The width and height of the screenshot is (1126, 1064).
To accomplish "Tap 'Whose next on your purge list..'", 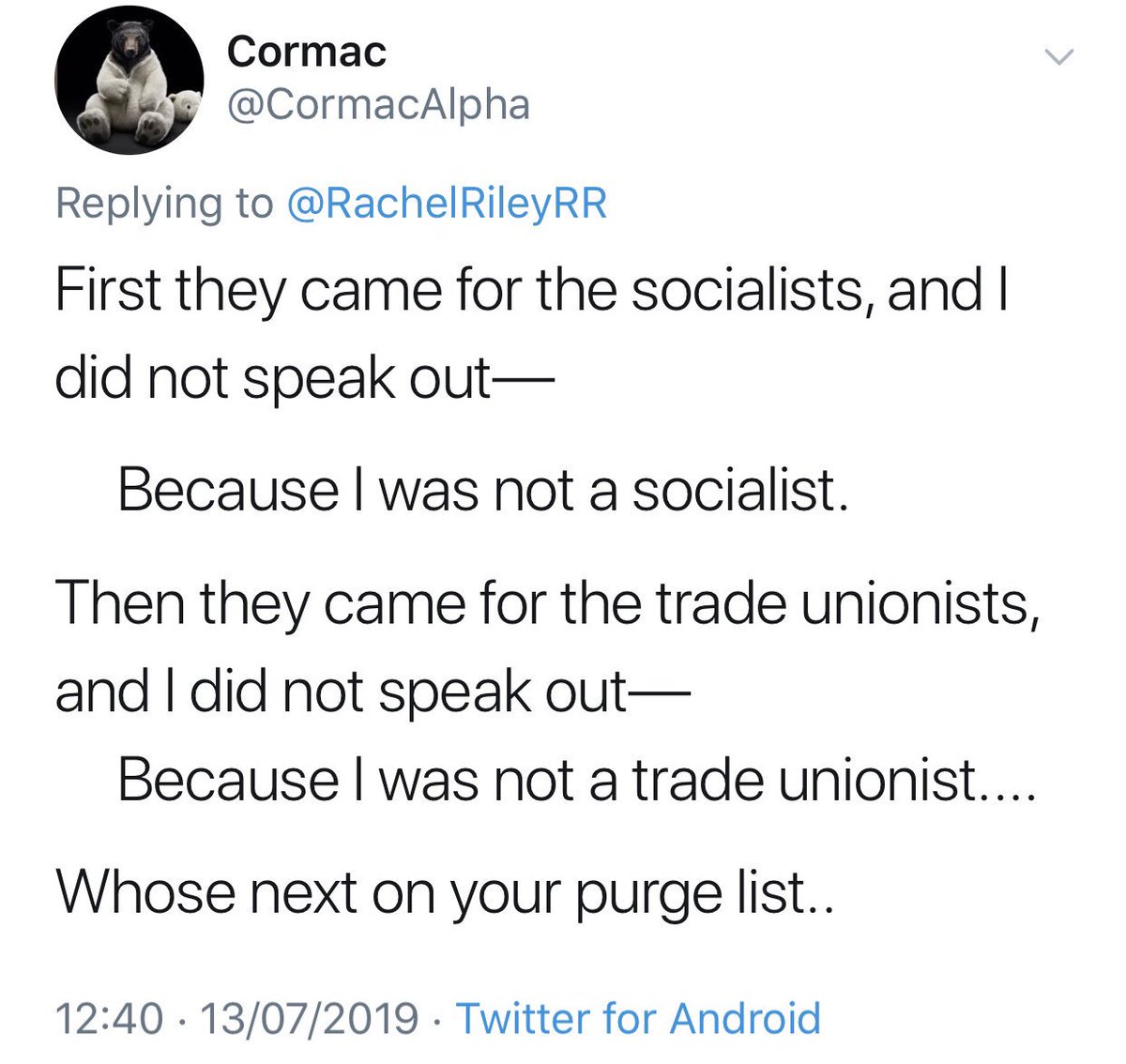I will click(445, 892).
